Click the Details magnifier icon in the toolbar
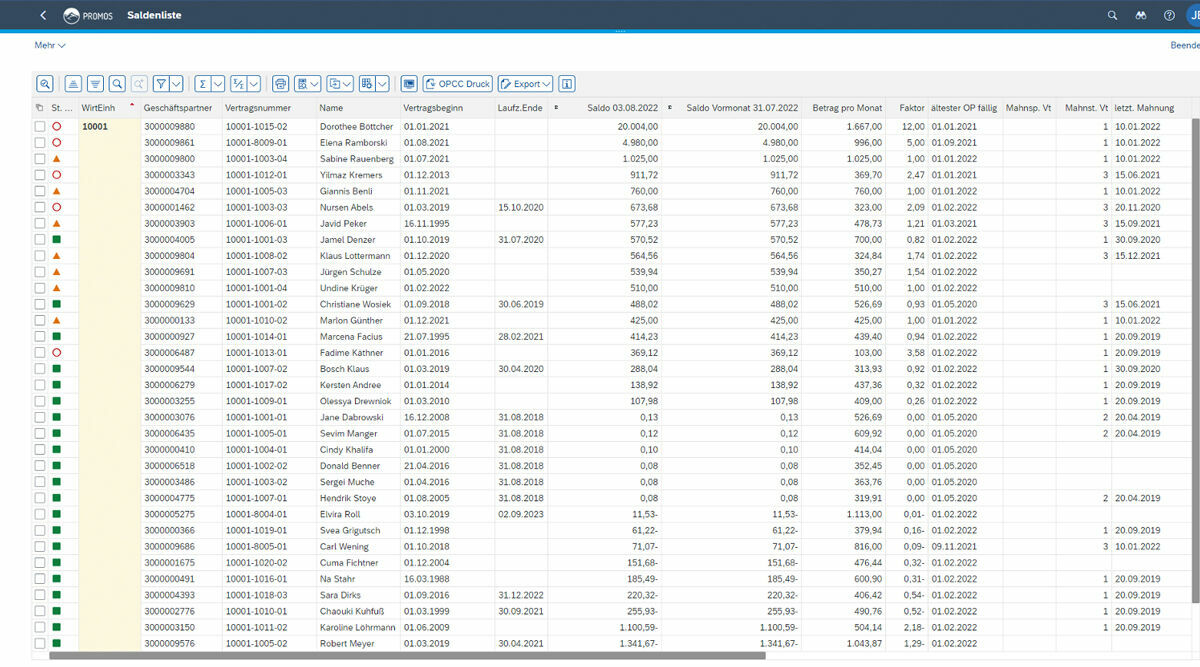The image size is (1200, 667). (x=45, y=84)
